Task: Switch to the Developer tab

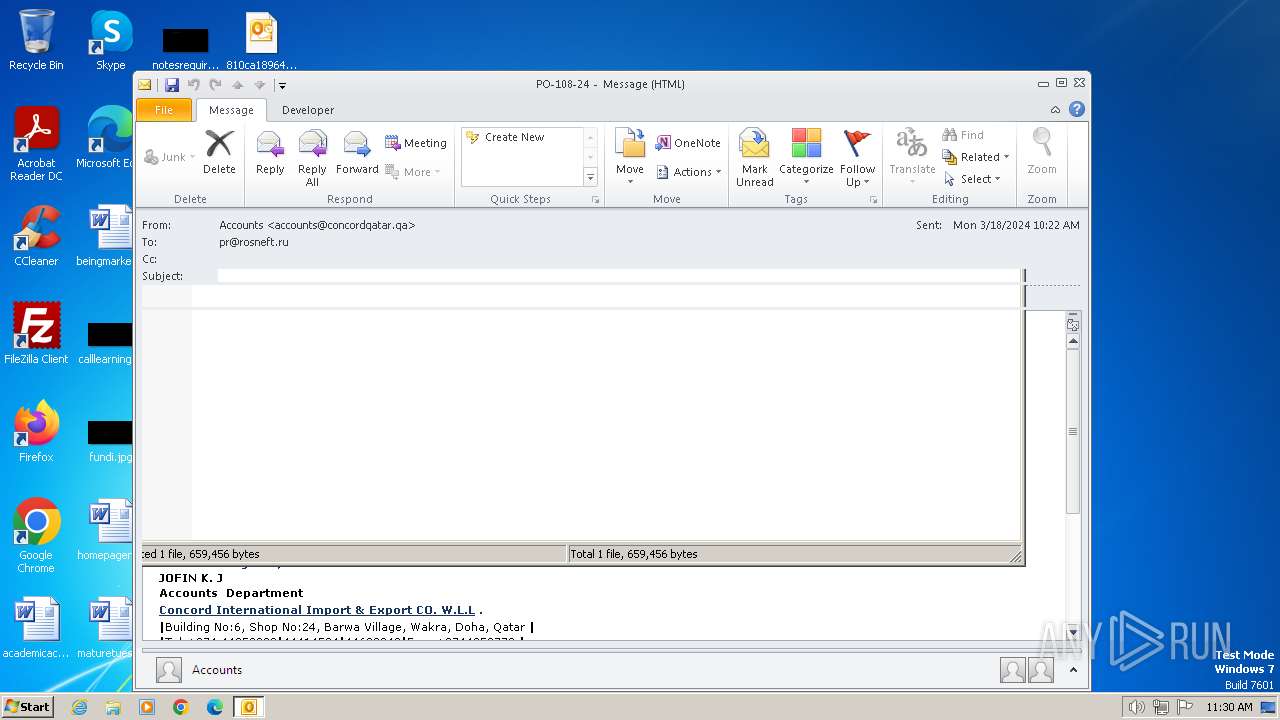Action: (x=308, y=110)
